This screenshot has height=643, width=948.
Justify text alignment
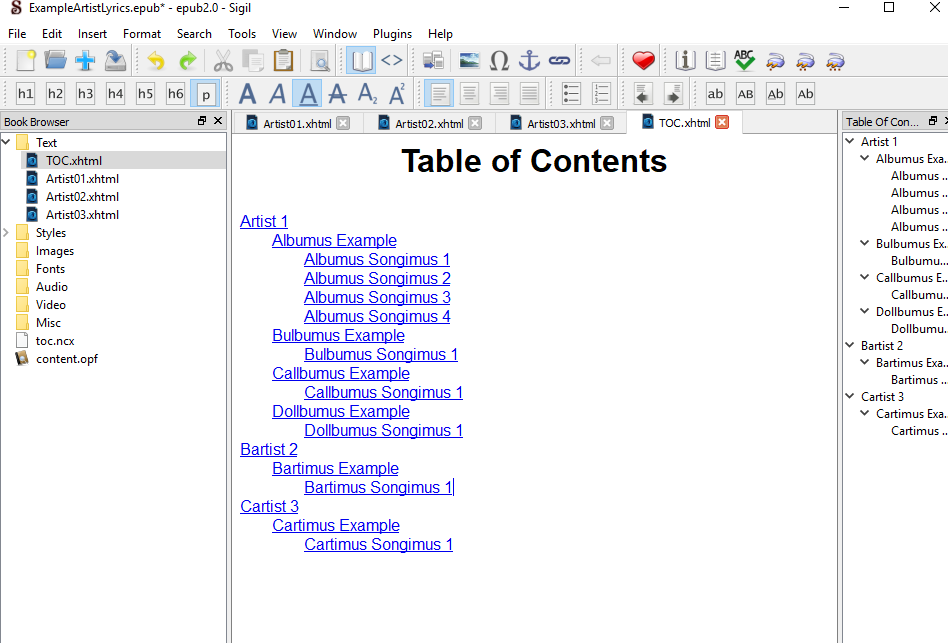[x=530, y=94]
